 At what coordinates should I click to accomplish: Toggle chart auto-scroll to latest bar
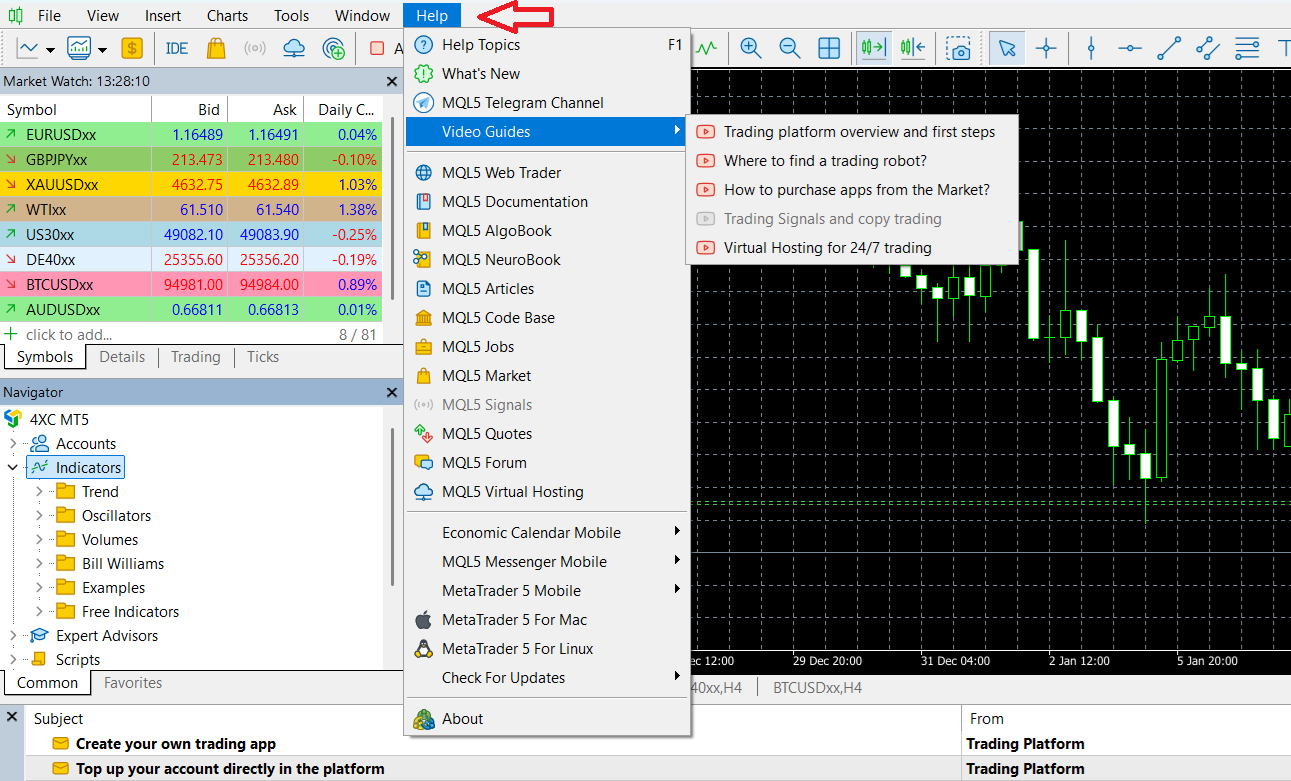[x=873, y=48]
